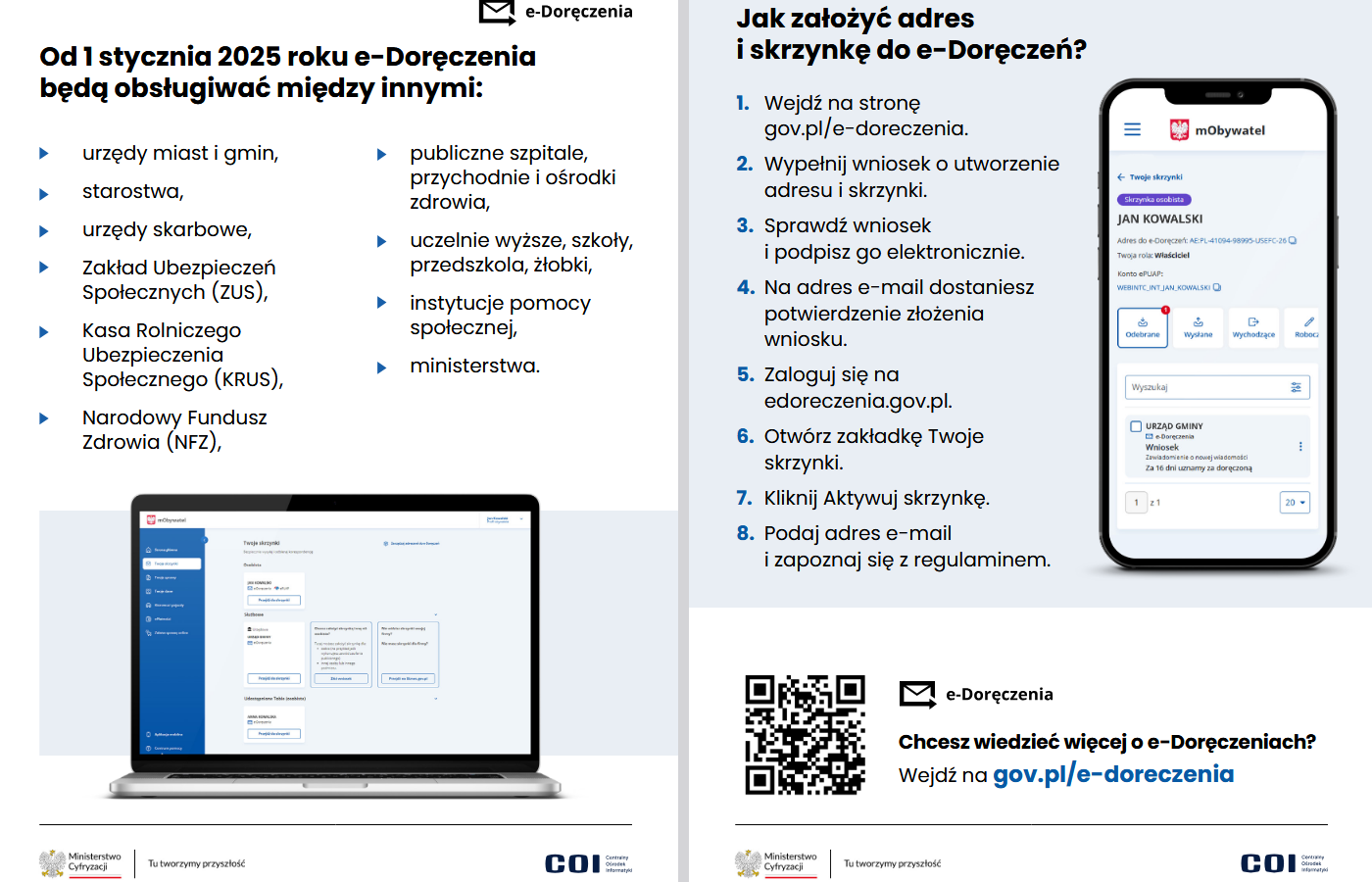1372x882 pixels.
Task: Open the 20 per-page dropdown
Action: [x=1295, y=503]
